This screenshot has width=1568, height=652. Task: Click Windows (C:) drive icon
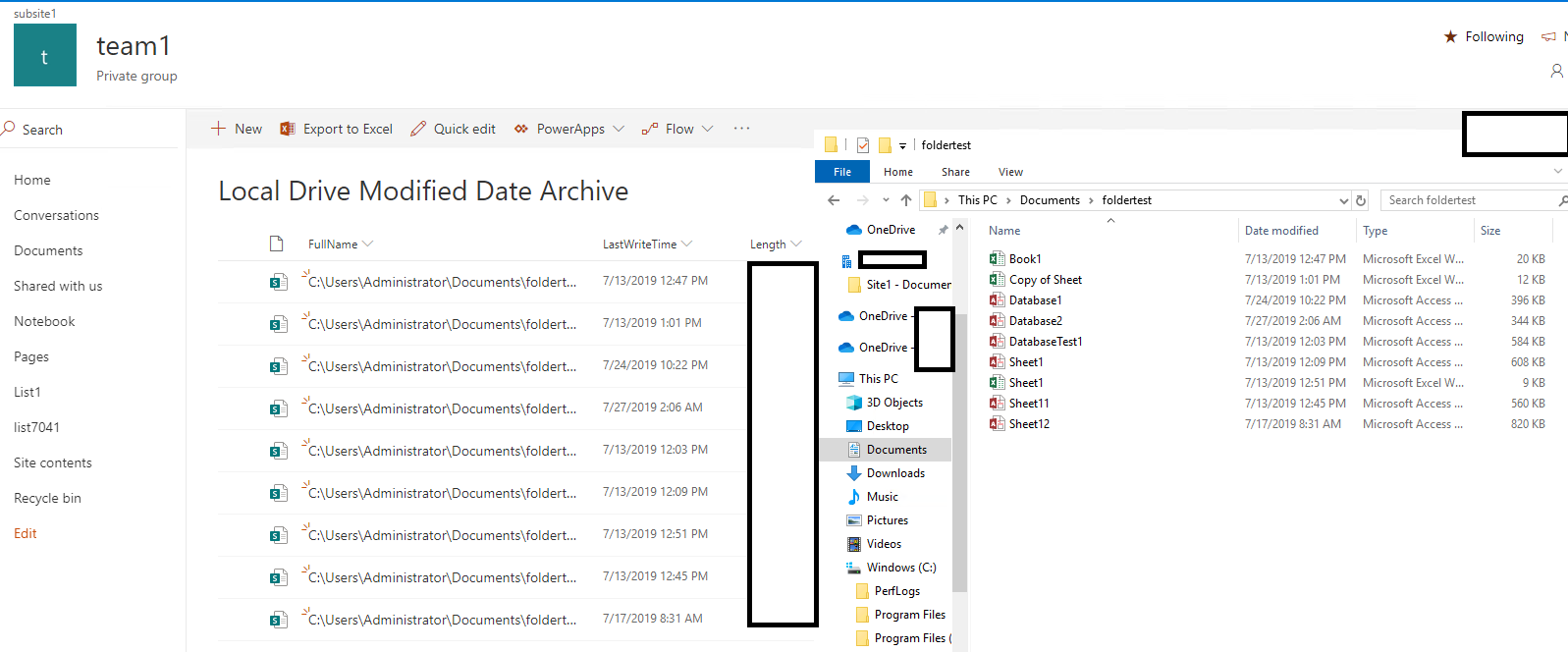tap(853, 568)
